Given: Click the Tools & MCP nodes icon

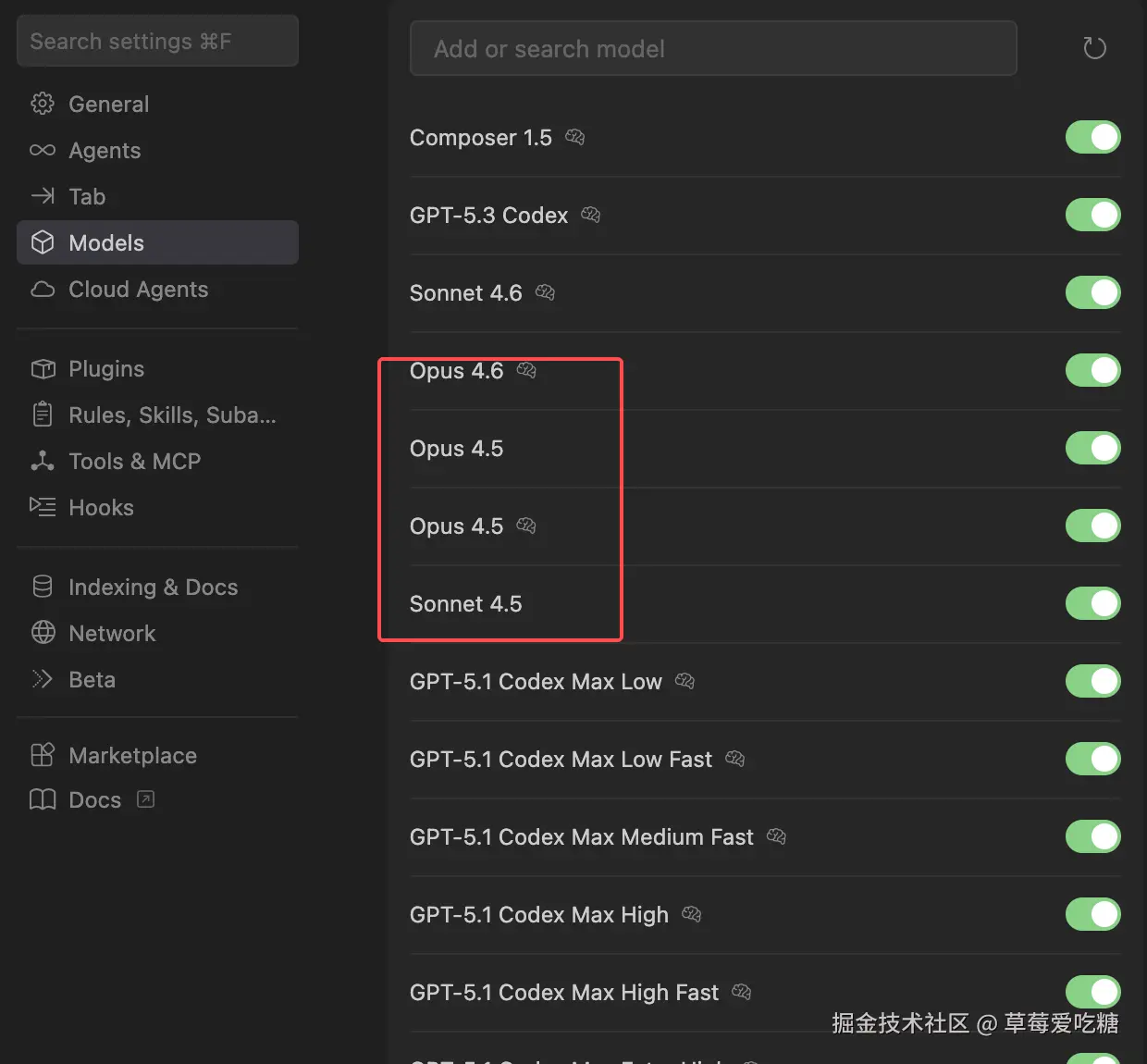Looking at the screenshot, I should pyautogui.click(x=43, y=461).
